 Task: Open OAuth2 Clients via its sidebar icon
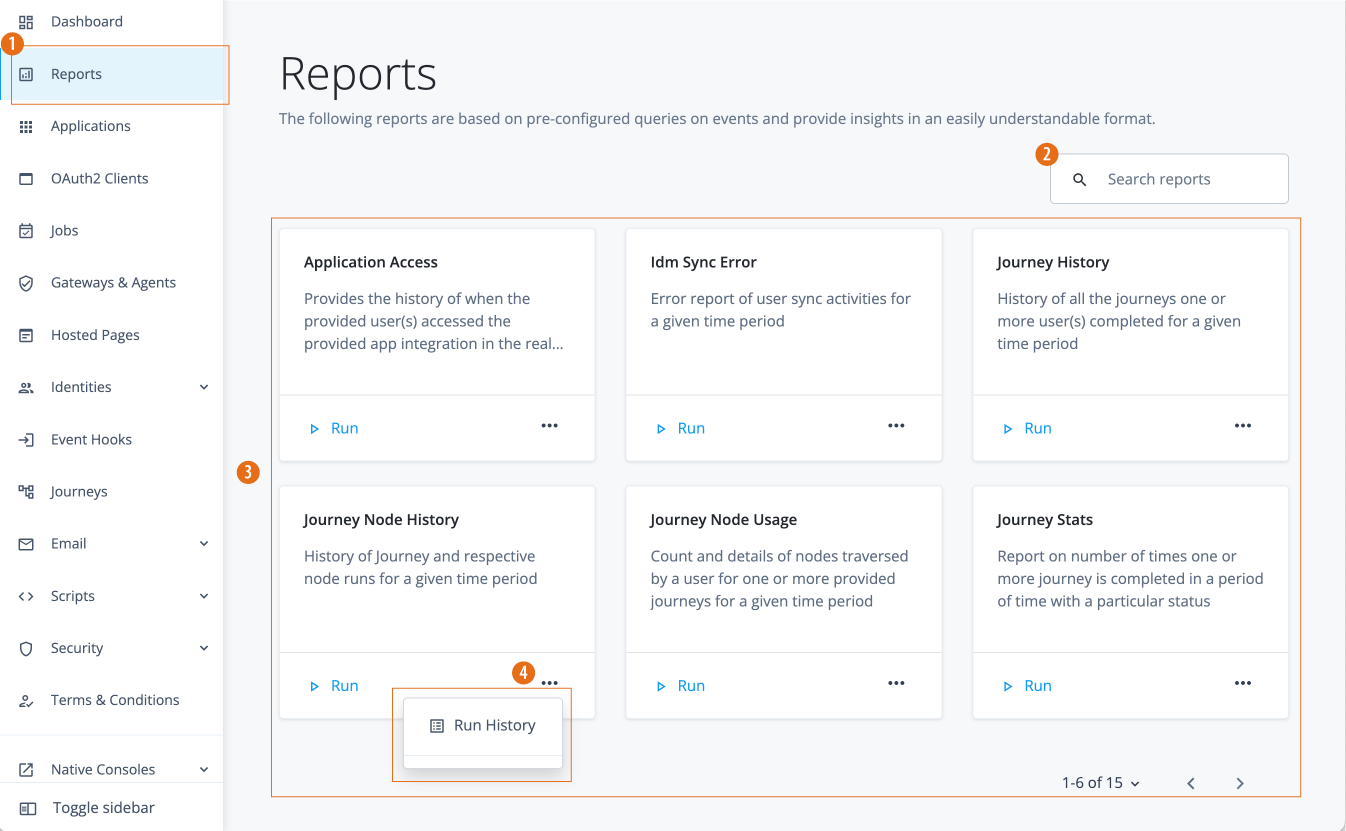pos(26,178)
